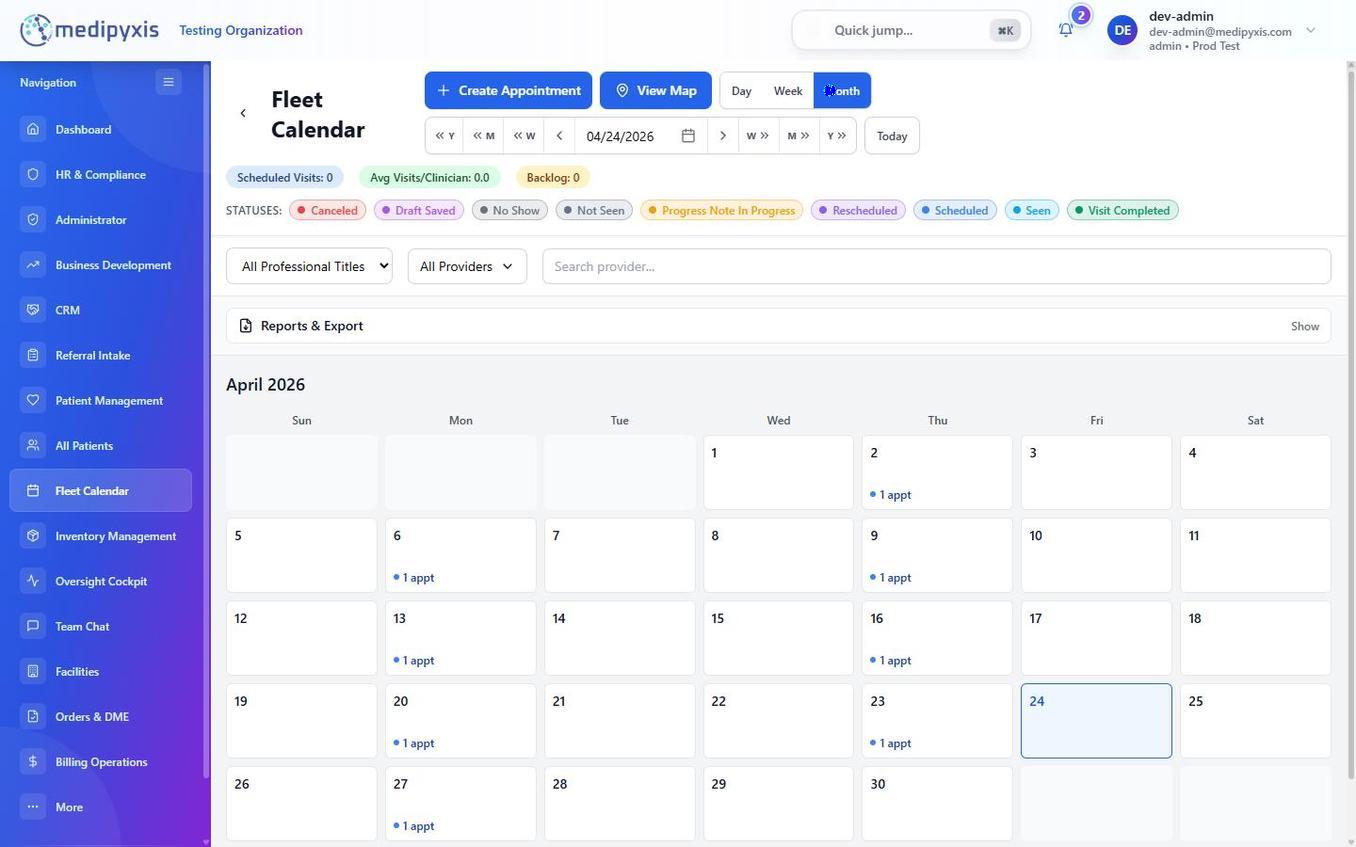
Task: Switch to Week view
Action: 788,91
